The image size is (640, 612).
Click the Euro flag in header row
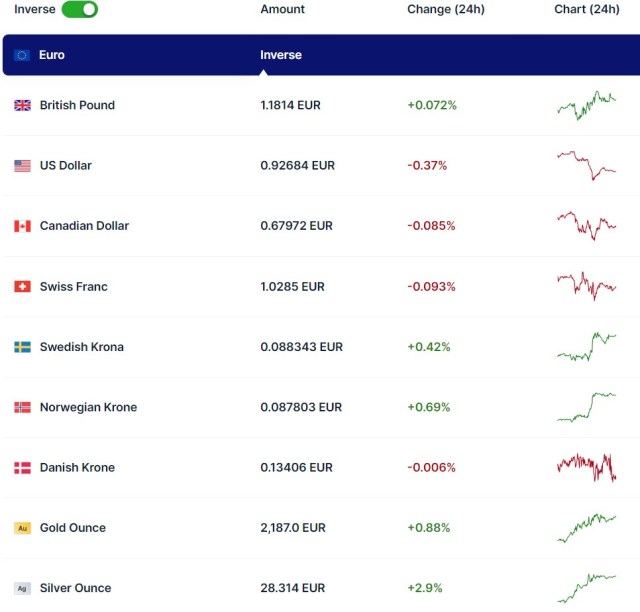coord(22,55)
